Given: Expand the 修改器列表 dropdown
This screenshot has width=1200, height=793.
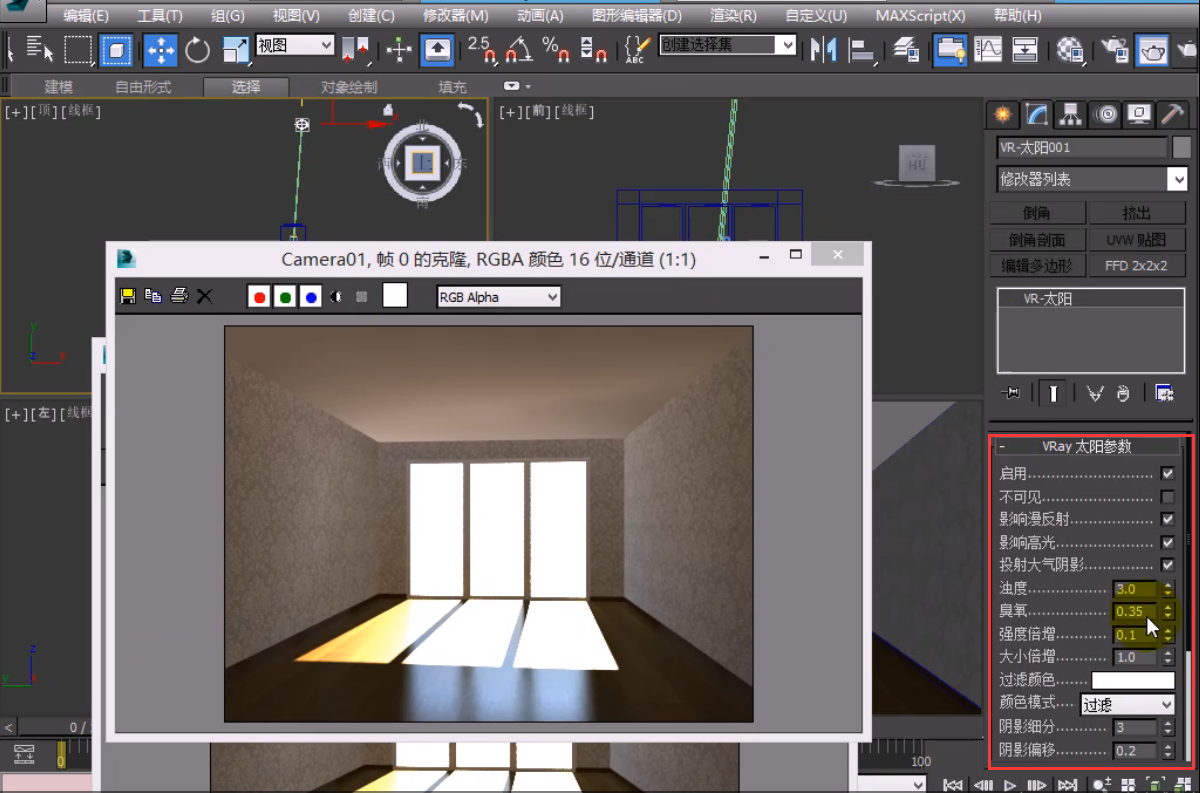Looking at the screenshot, I should (x=1092, y=179).
